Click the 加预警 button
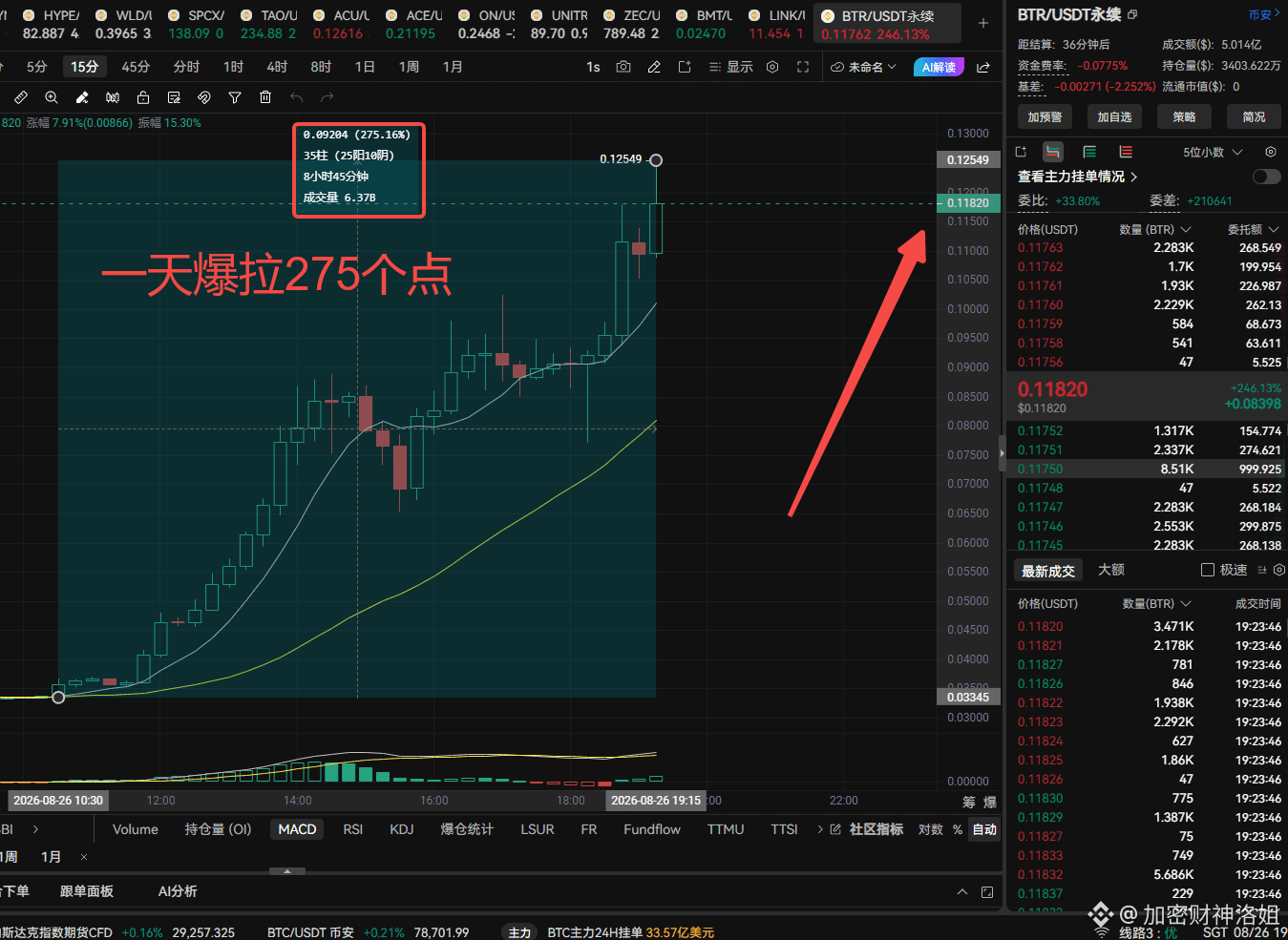 pos(1045,116)
